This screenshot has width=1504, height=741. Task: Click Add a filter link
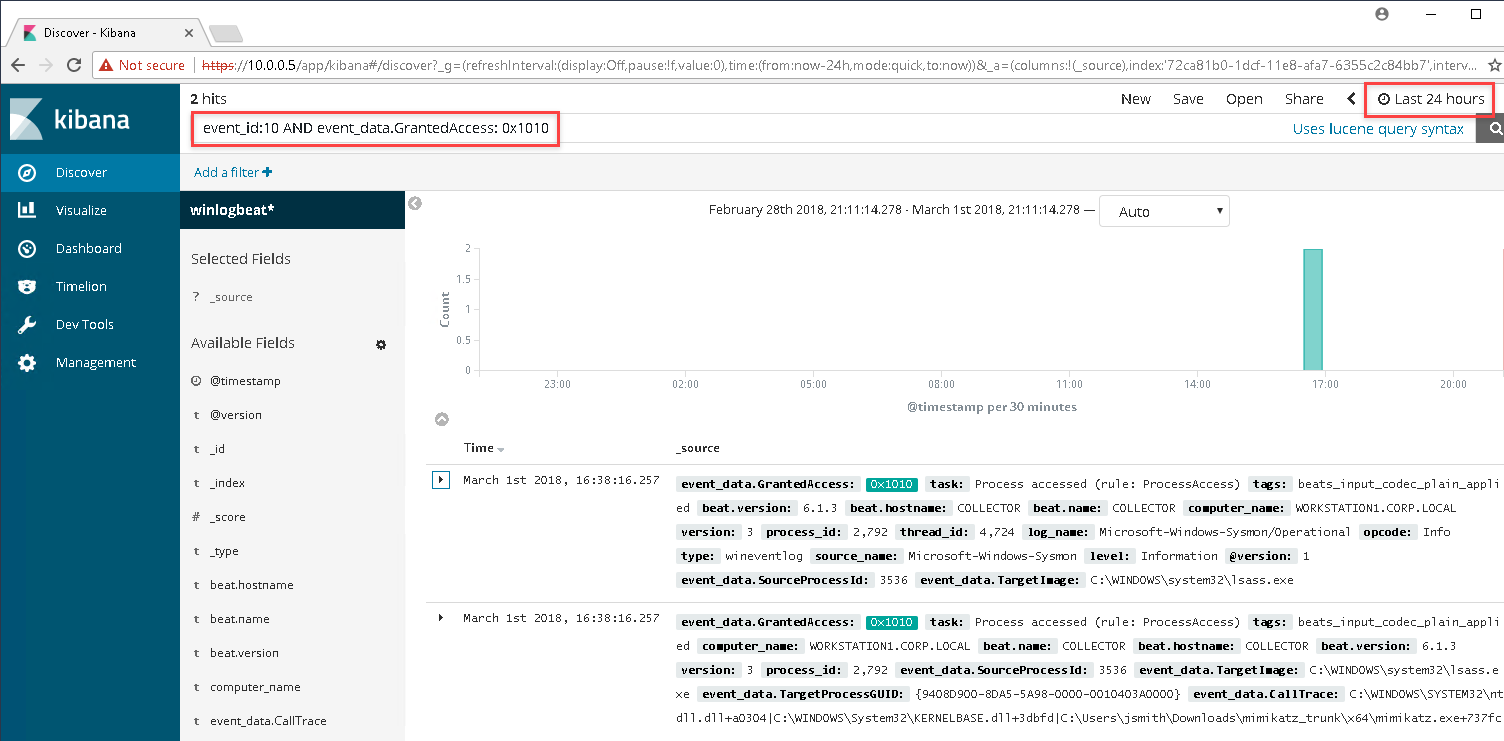(x=233, y=172)
